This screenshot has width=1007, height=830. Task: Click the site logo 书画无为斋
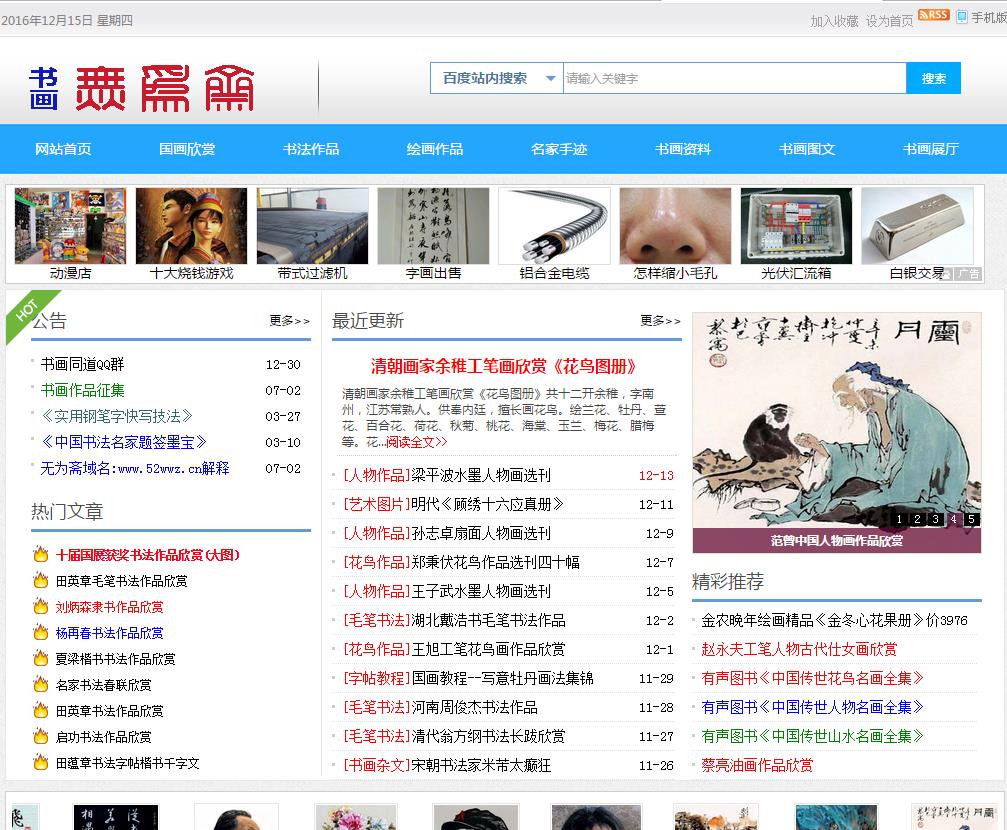141,89
